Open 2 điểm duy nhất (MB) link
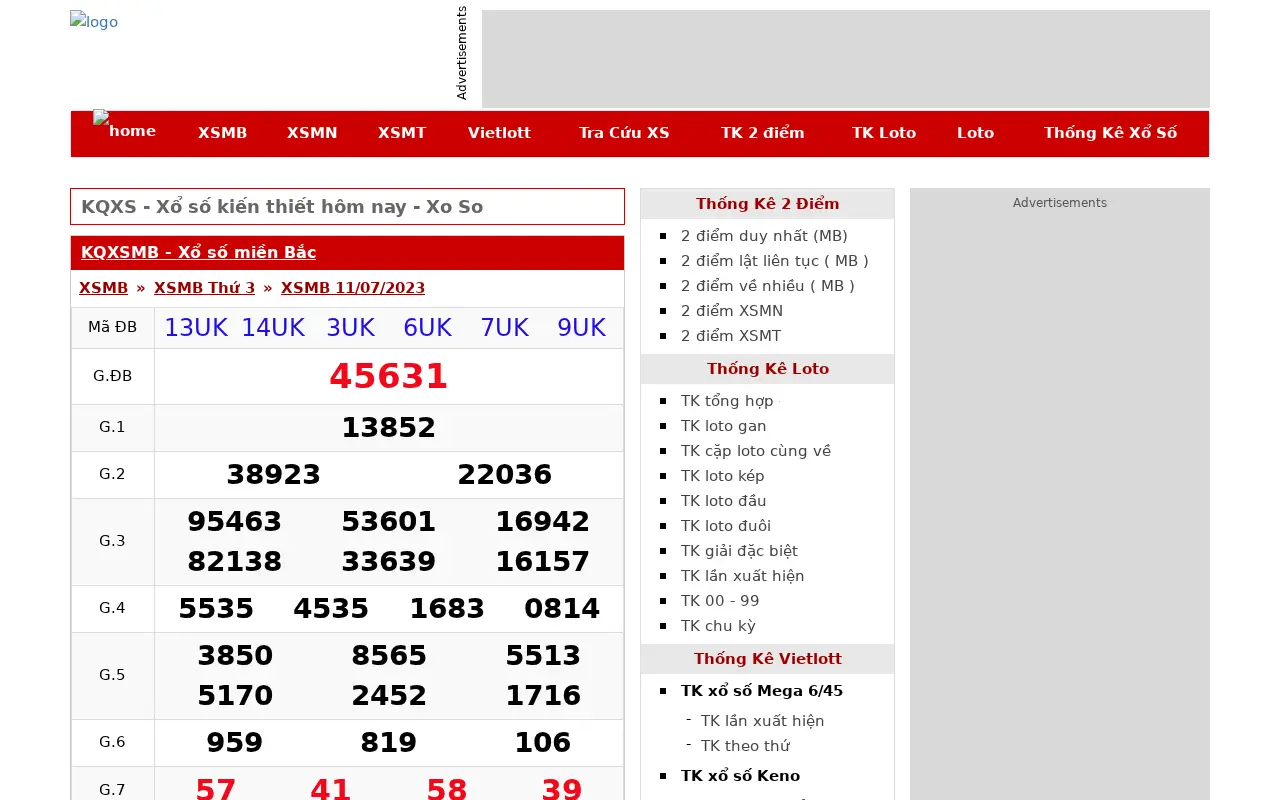This screenshot has height=800, width=1280. click(764, 236)
